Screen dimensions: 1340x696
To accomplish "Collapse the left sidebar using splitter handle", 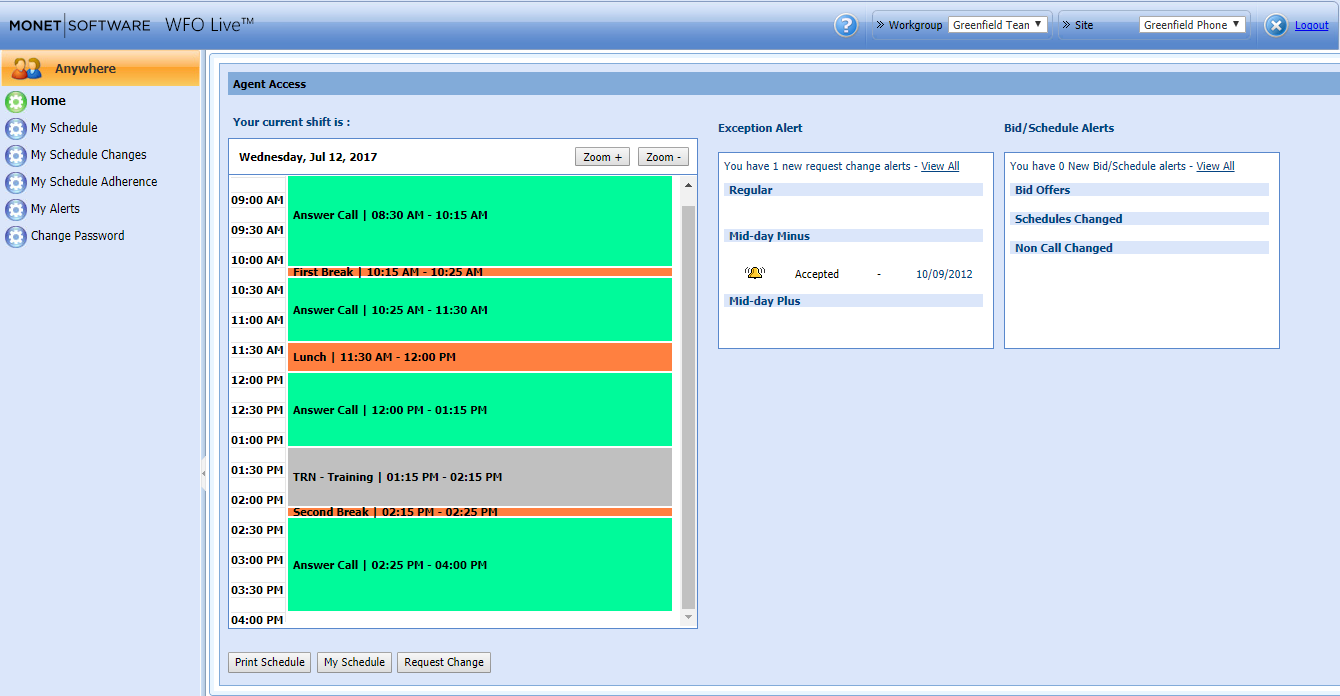I will 204,473.
